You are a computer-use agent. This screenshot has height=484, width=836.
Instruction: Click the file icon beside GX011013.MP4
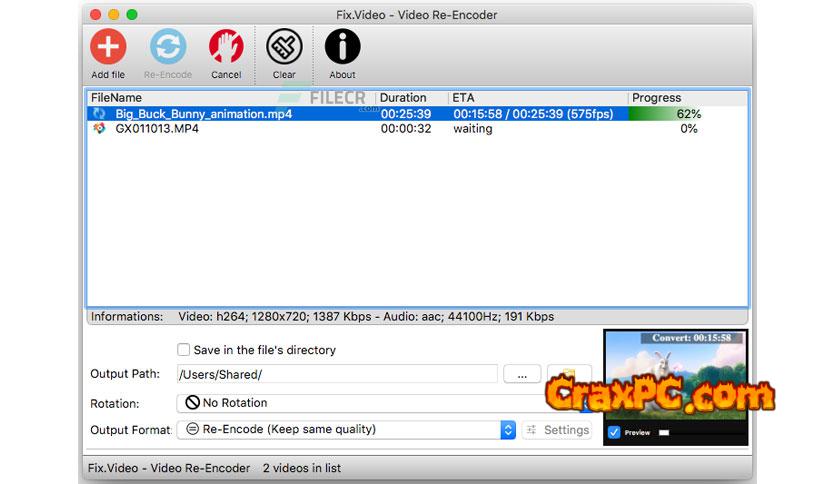99,128
